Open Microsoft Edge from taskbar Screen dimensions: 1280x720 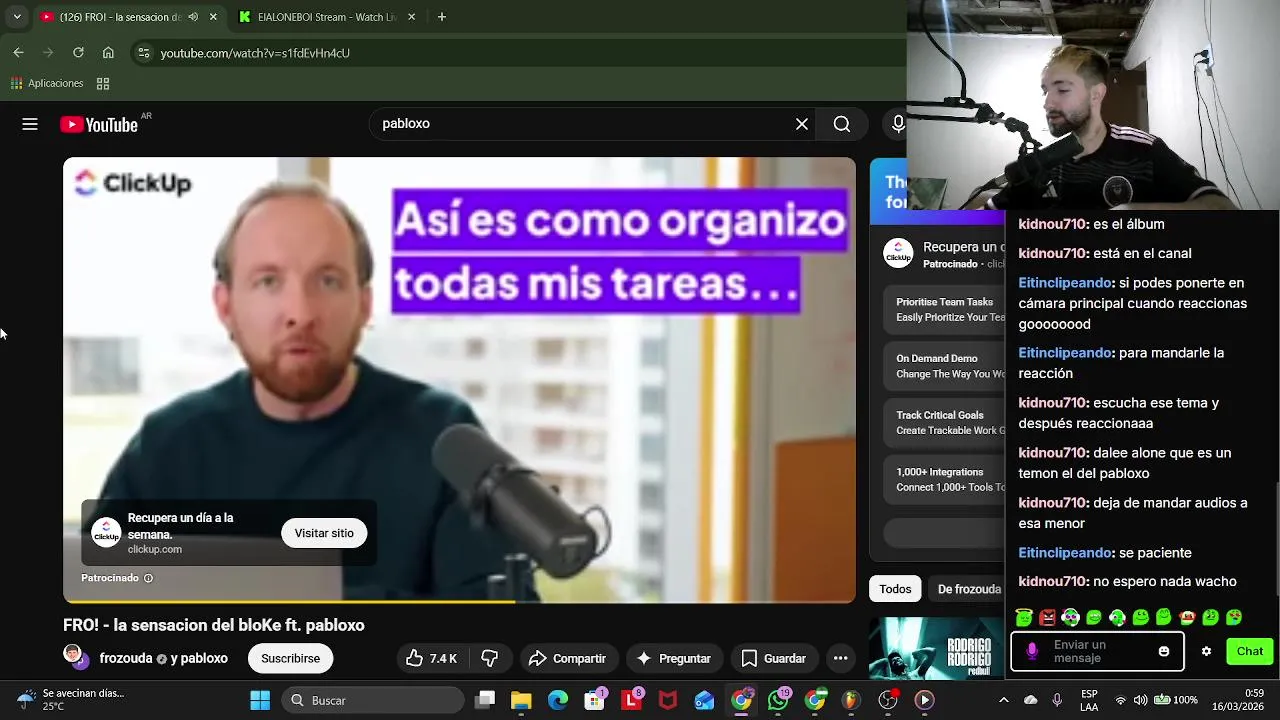tap(558, 700)
